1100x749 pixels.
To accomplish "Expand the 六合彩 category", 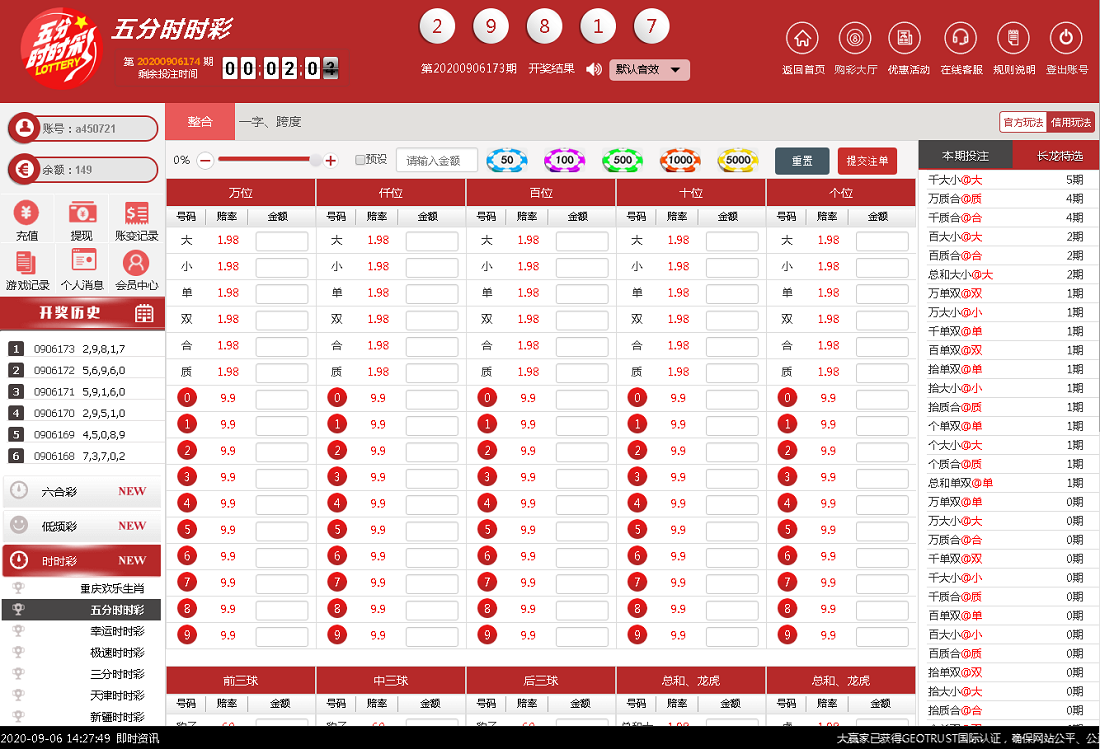I will [x=81, y=491].
